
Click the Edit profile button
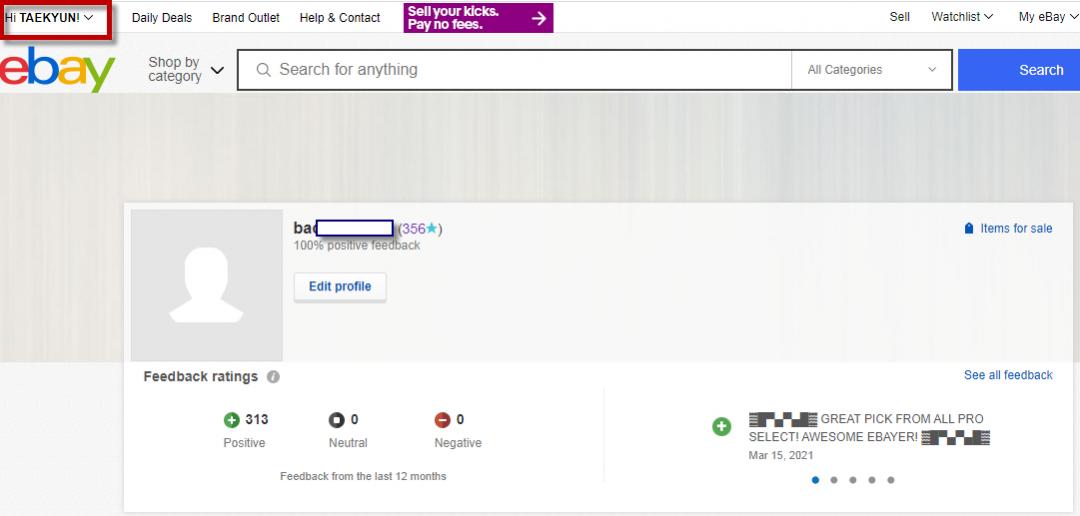point(340,287)
